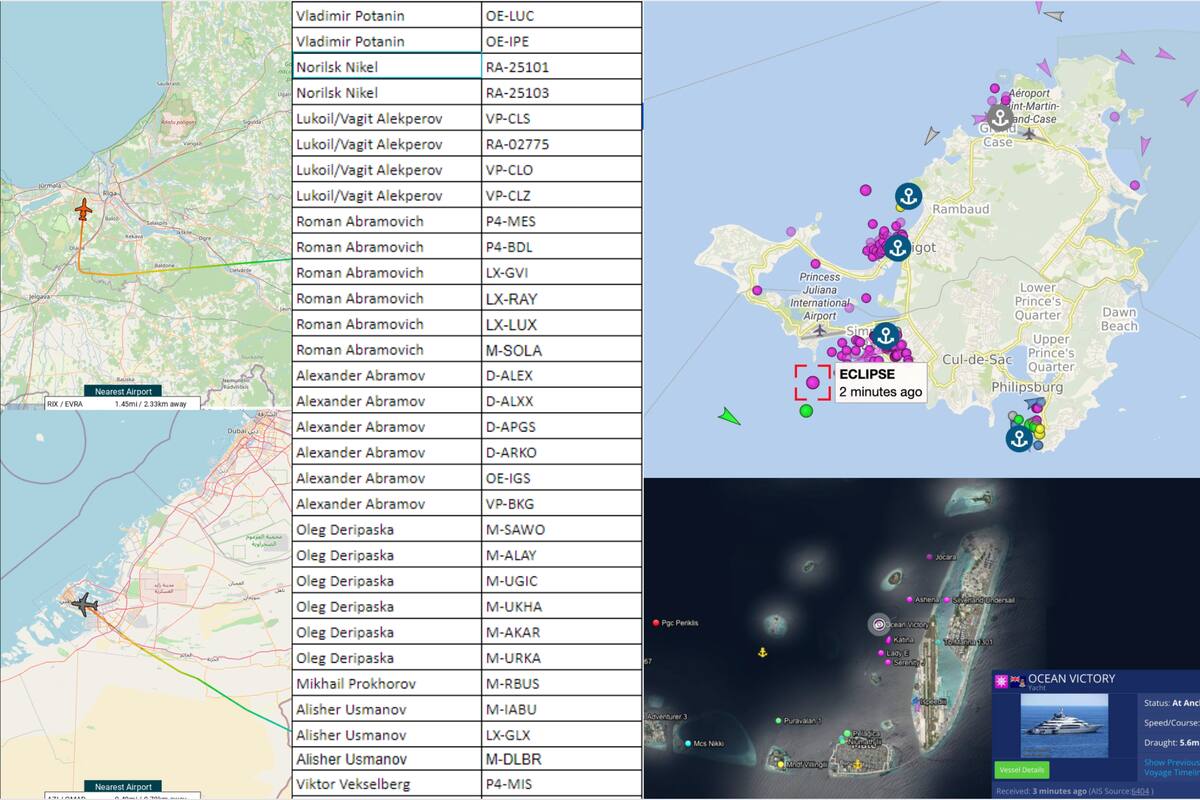Click the green Puravalan 1 vessel marker

pyautogui.click(x=779, y=720)
